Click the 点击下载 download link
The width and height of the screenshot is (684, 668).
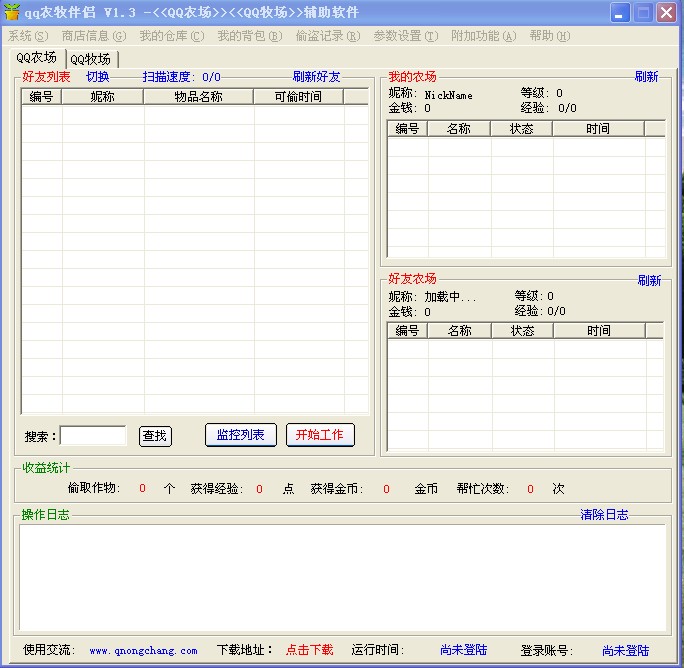[x=310, y=650]
